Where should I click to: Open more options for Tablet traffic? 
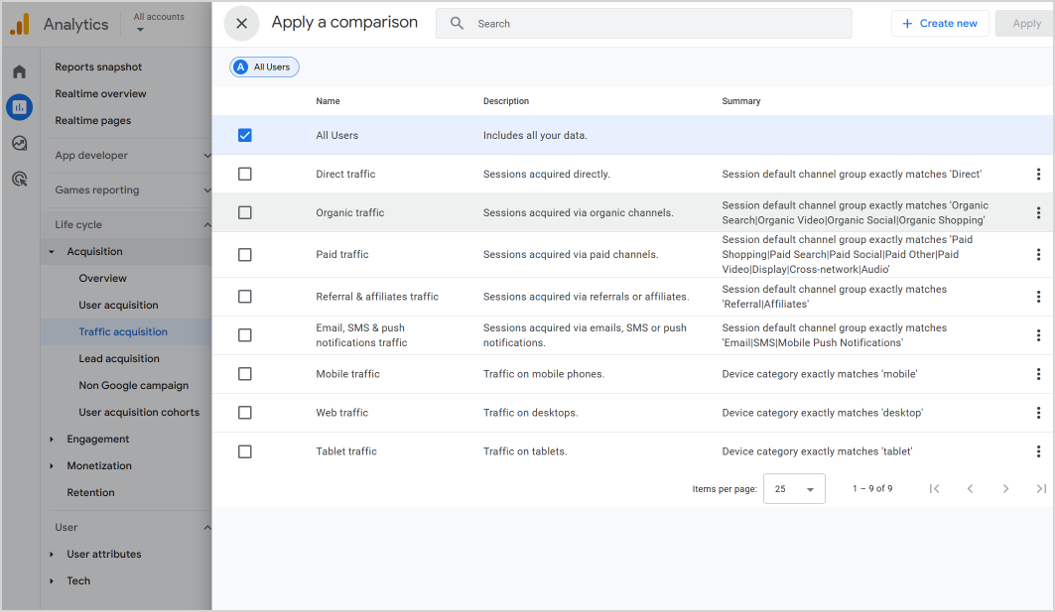[1038, 451]
